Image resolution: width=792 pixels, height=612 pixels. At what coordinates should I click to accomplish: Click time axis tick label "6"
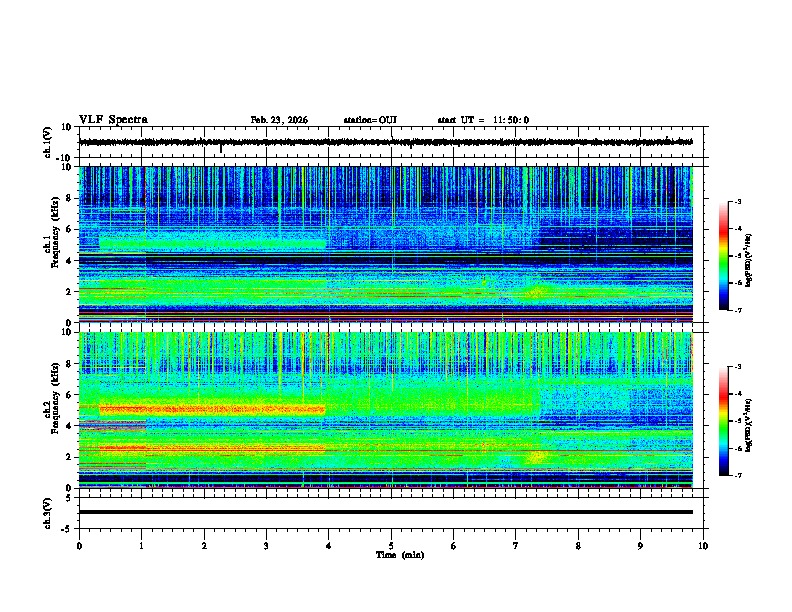pyautogui.click(x=454, y=546)
